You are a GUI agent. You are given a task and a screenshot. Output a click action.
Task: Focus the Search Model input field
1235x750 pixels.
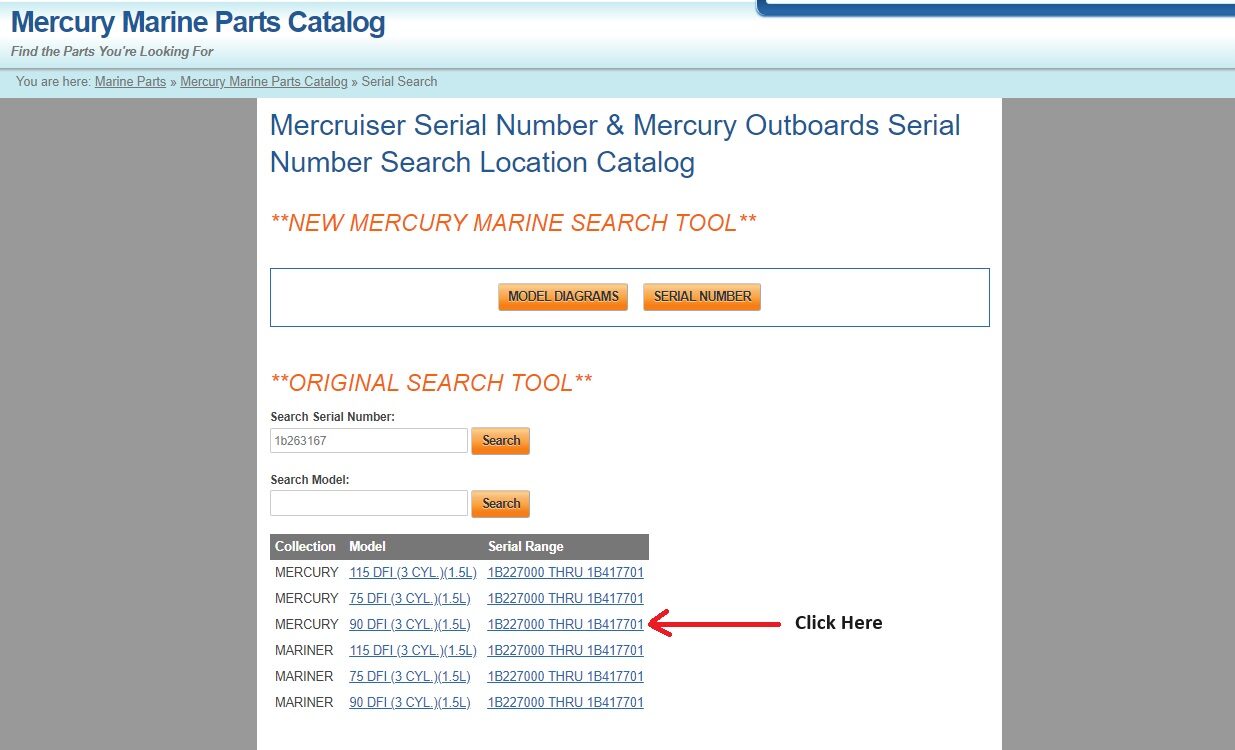(x=369, y=503)
